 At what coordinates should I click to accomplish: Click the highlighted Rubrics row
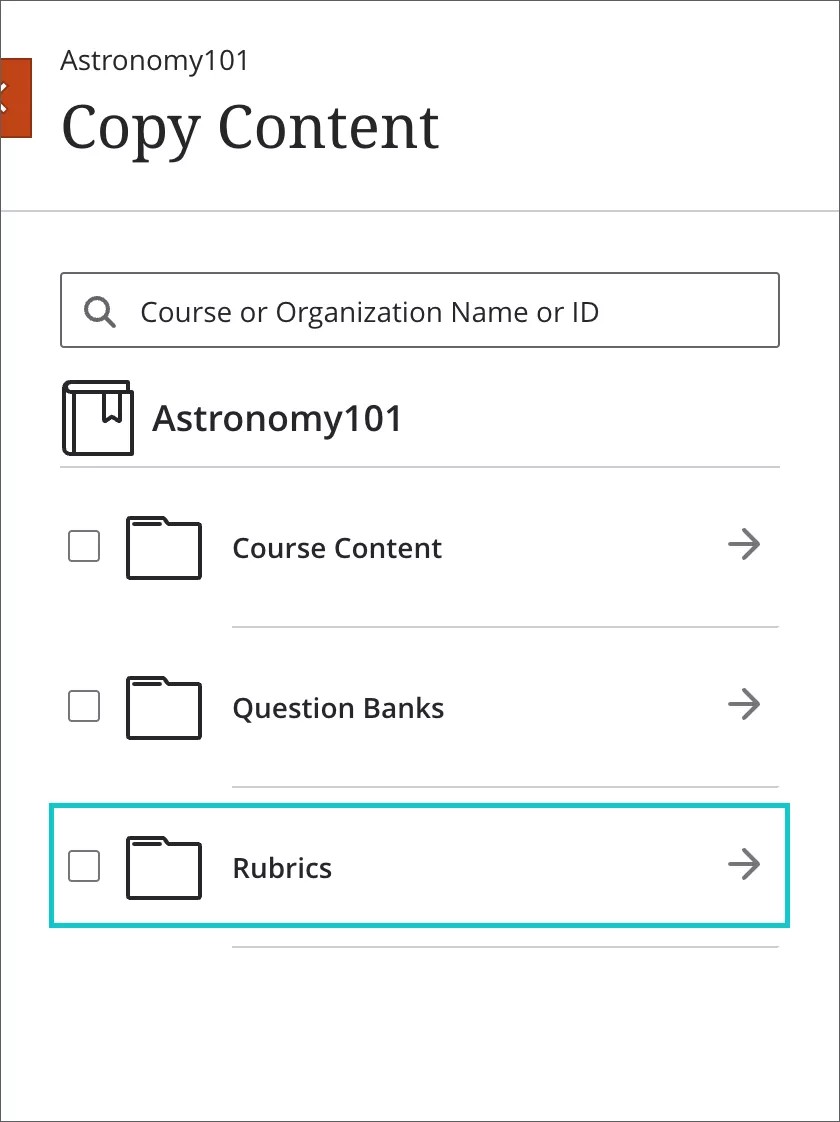[420, 867]
